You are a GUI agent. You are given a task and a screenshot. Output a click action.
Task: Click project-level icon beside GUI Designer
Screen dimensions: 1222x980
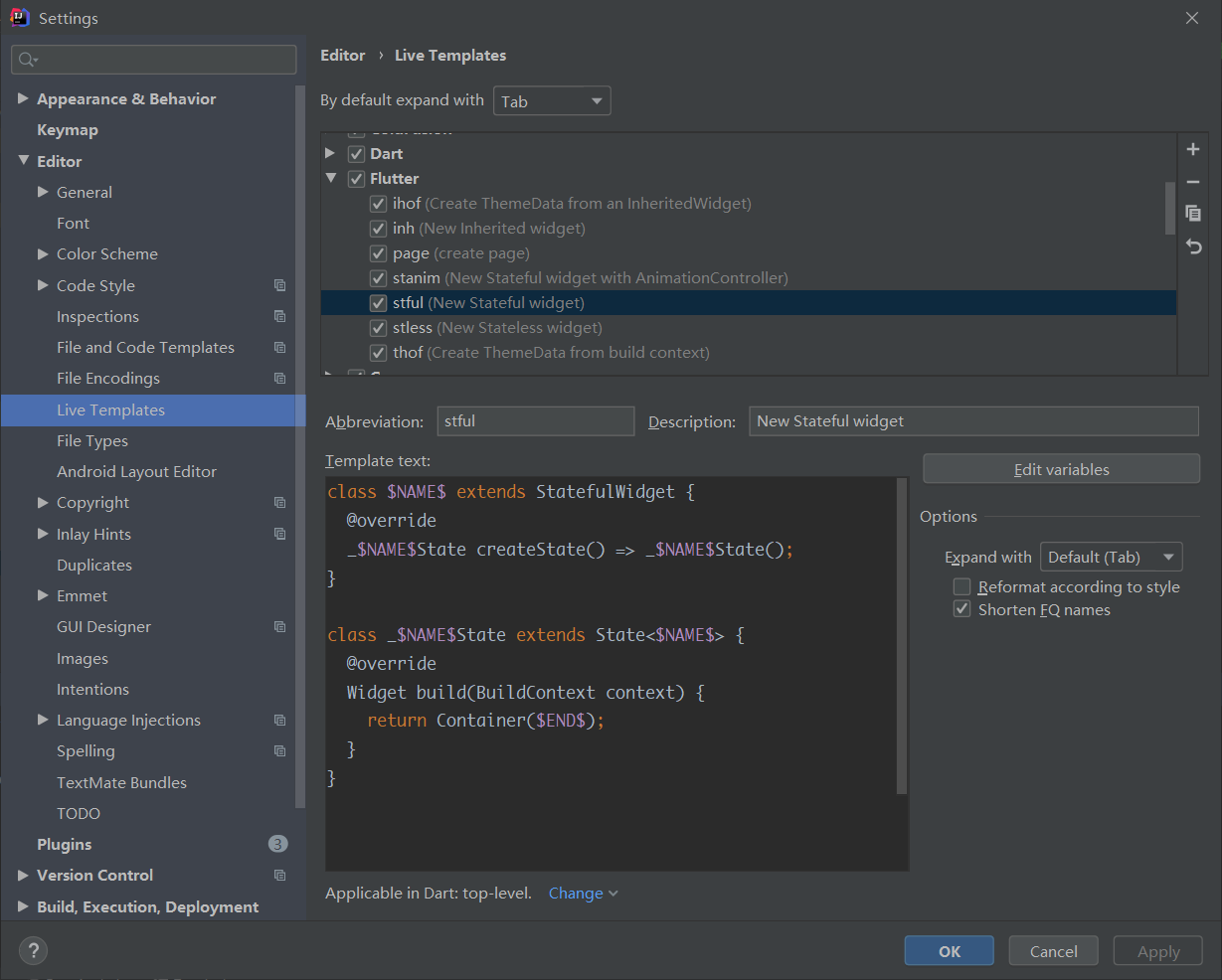pos(279,626)
